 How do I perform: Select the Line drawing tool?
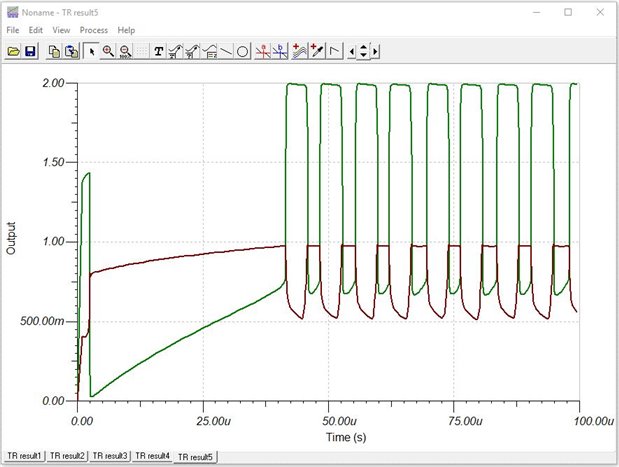tap(226, 51)
